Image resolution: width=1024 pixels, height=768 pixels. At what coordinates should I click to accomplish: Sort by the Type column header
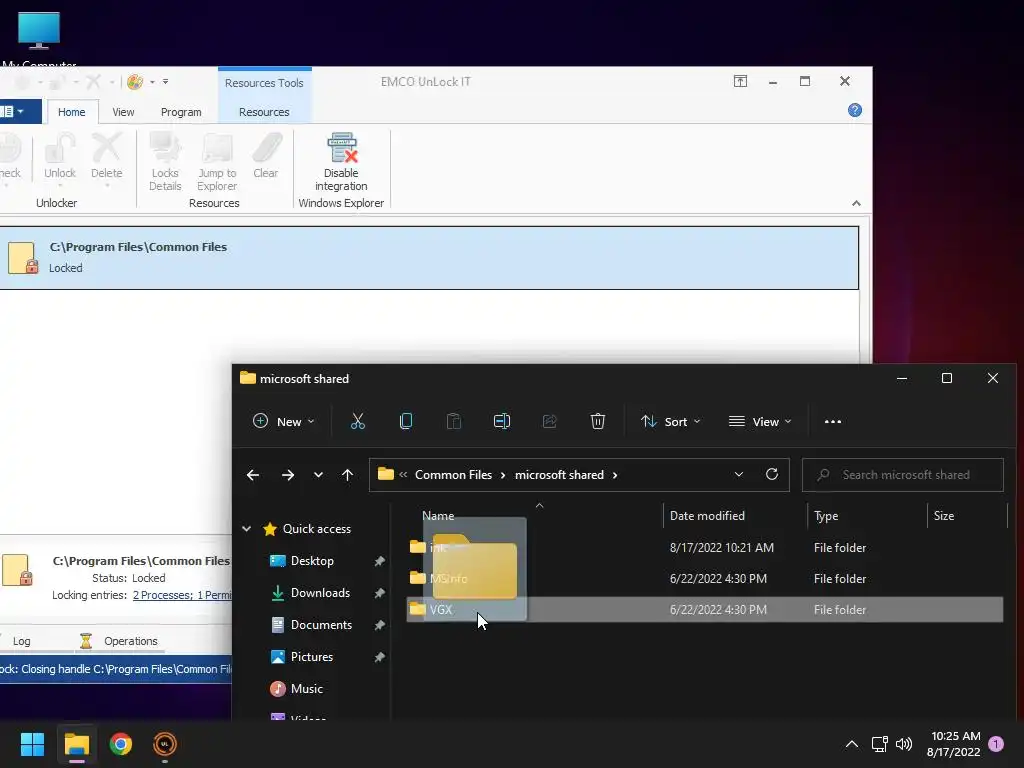(825, 516)
